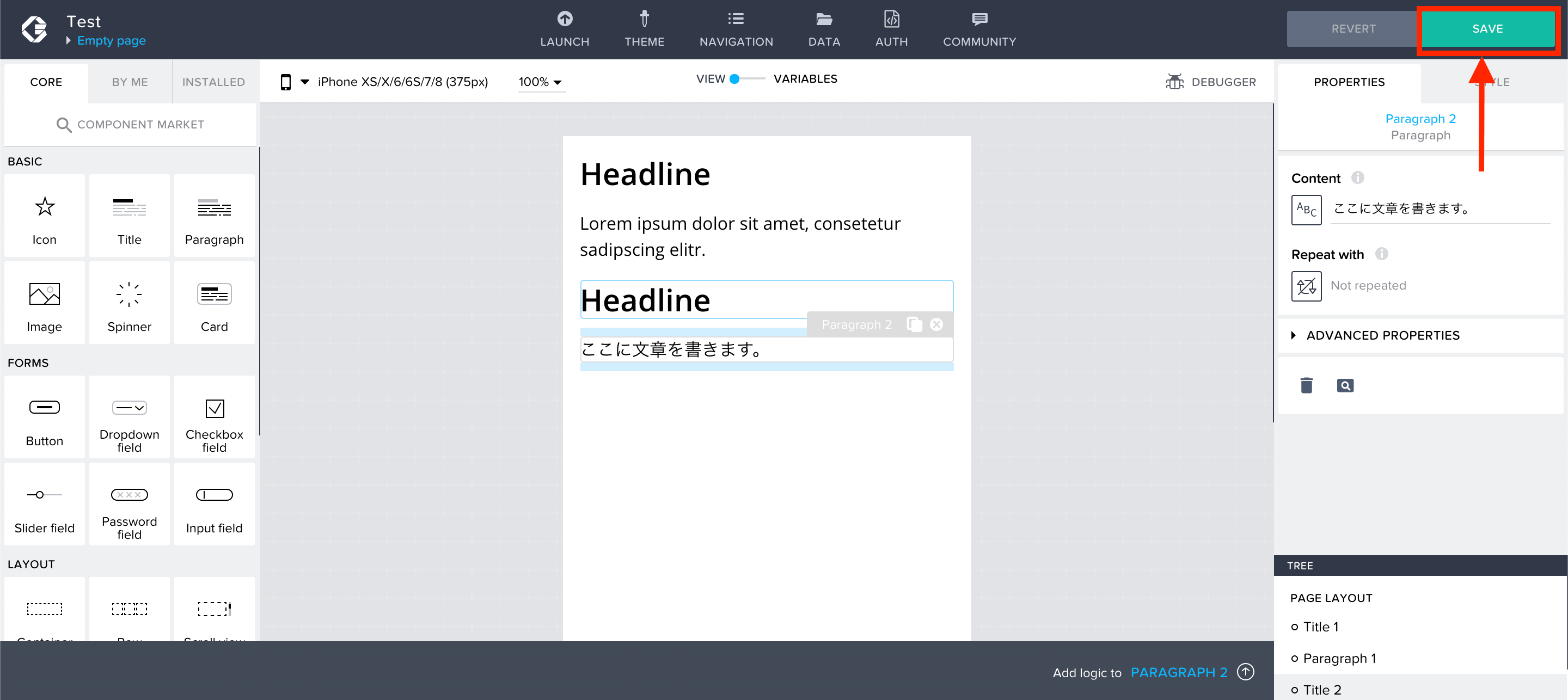Open the Navigation settings
Image resolution: width=1568 pixels, height=700 pixels.
pos(736,29)
